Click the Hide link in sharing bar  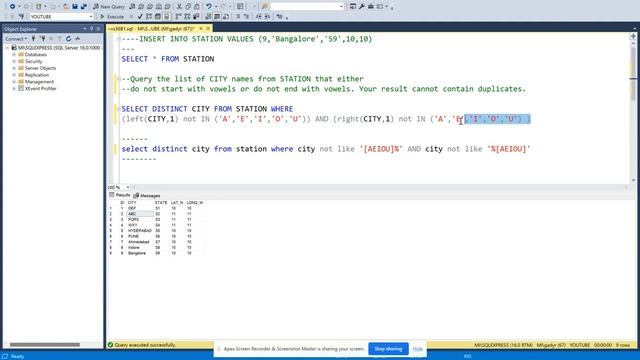[x=418, y=349]
